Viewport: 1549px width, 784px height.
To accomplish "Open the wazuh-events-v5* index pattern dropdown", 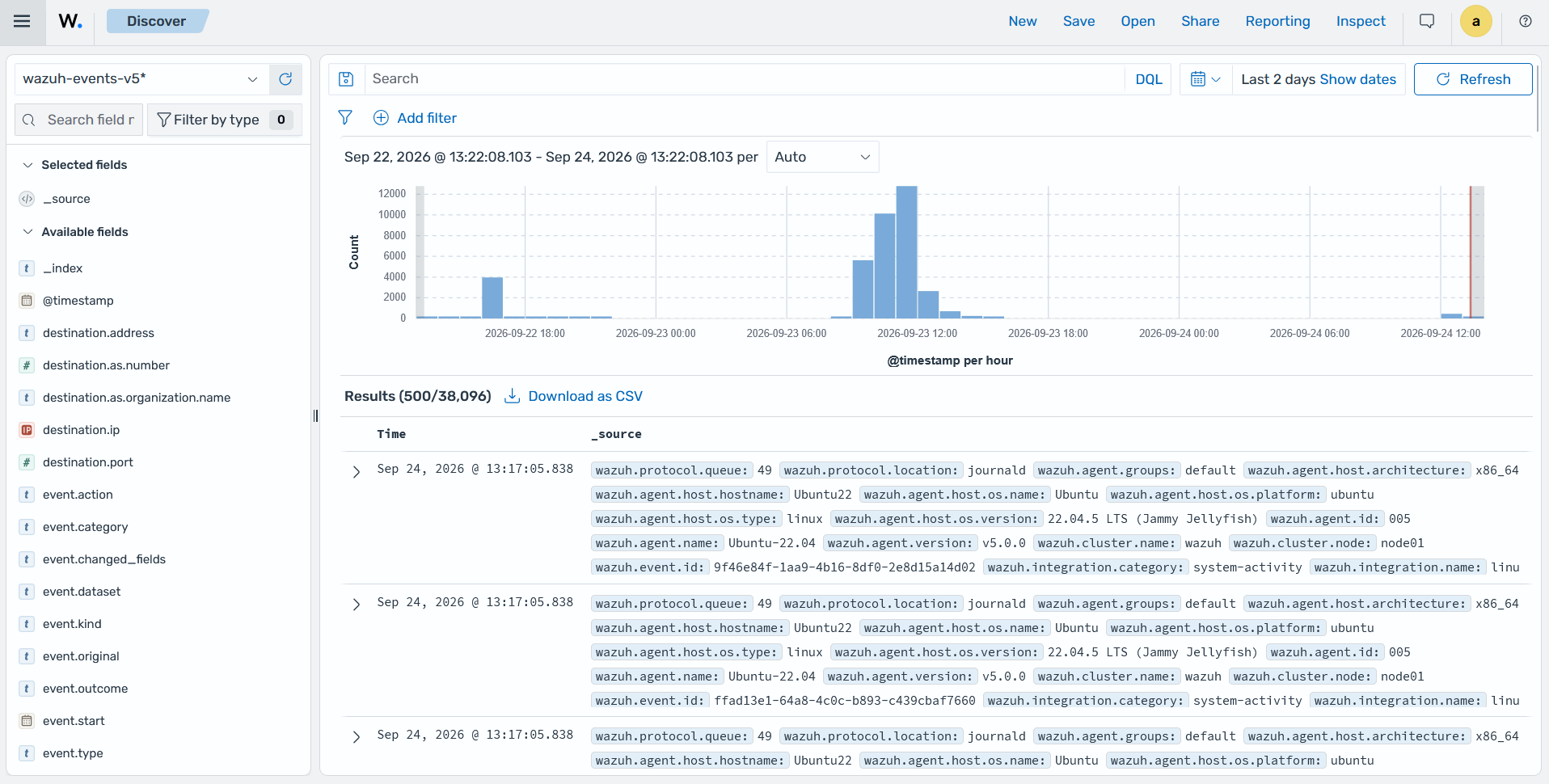I will tap(141, 79).
